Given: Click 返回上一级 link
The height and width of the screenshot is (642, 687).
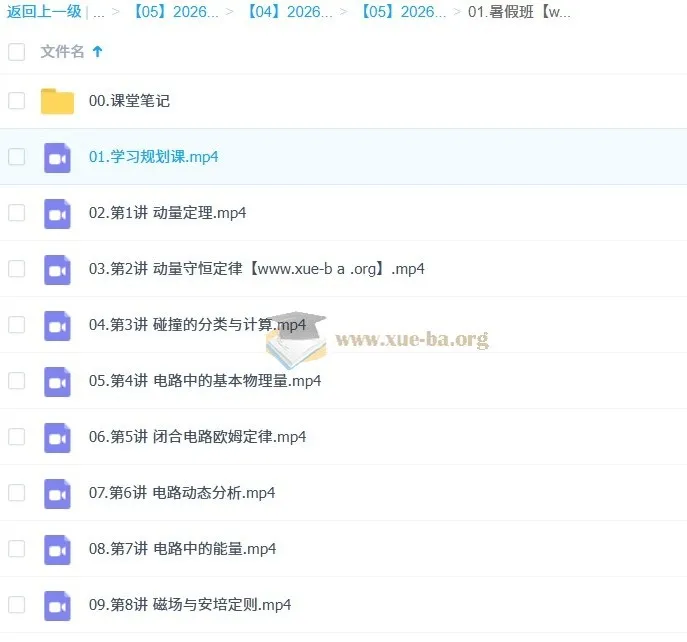Looking at the screenshot, I should pyautogui.click(x=44, y=11).
